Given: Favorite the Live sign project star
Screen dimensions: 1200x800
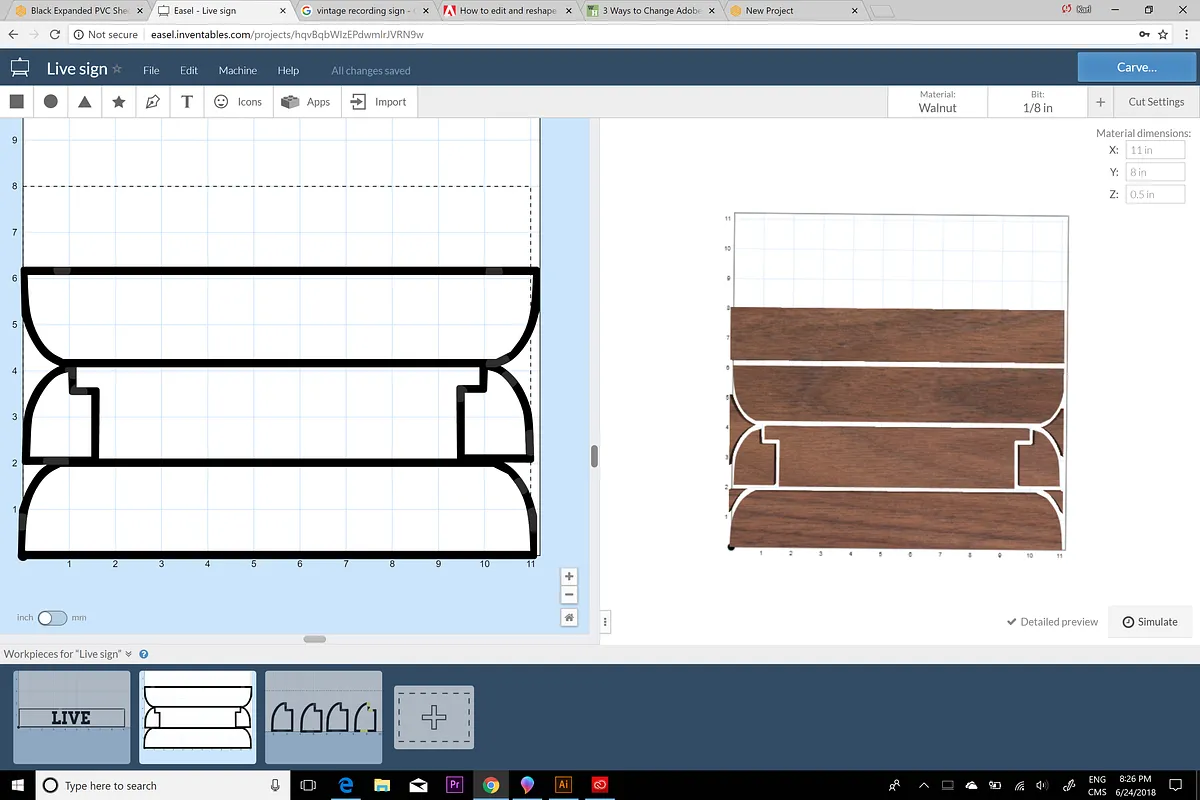Looking at the screenshot, I should pos(117,69).
